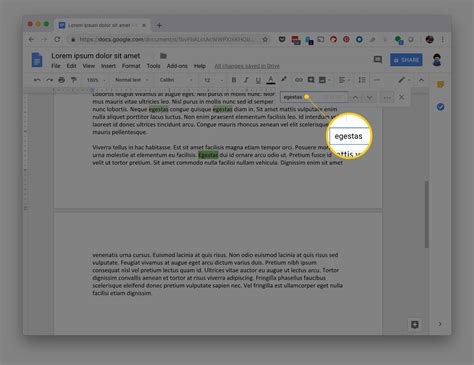Open the highlight color marker tool
This screenshot has height=365, width=474.
(x=284, y=79)
